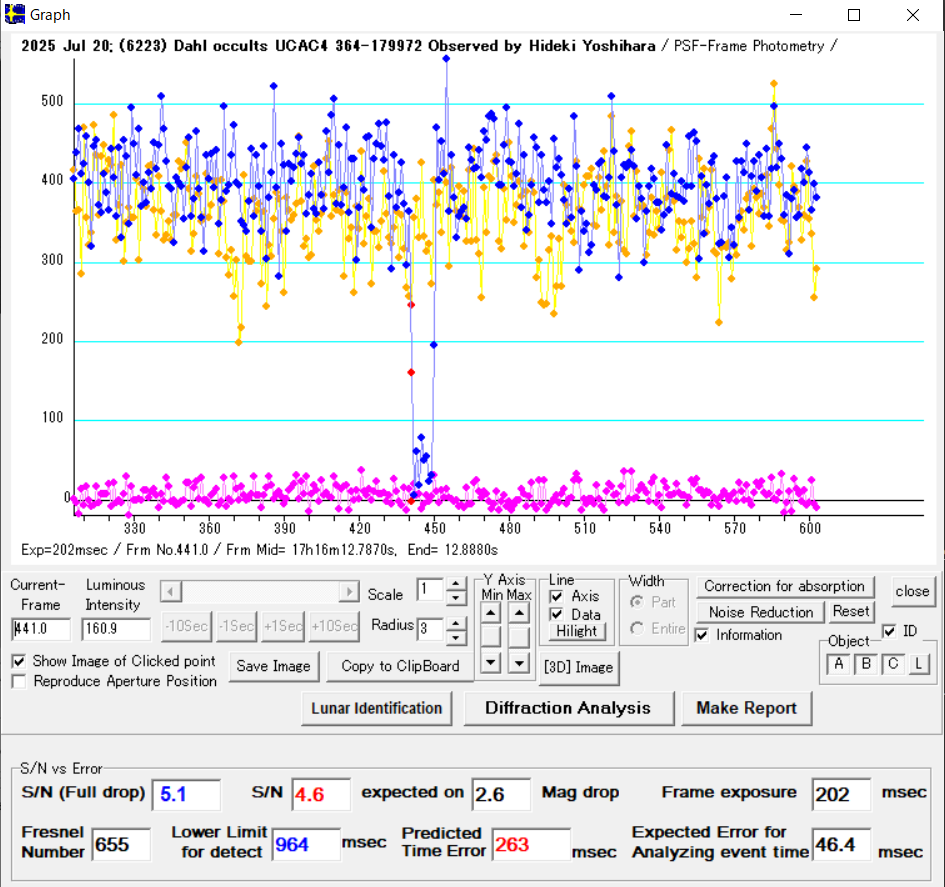Screen dimensions: 945x887
Task: Increase Scale with up spinner arrow
Action: [x=456, y=584]
